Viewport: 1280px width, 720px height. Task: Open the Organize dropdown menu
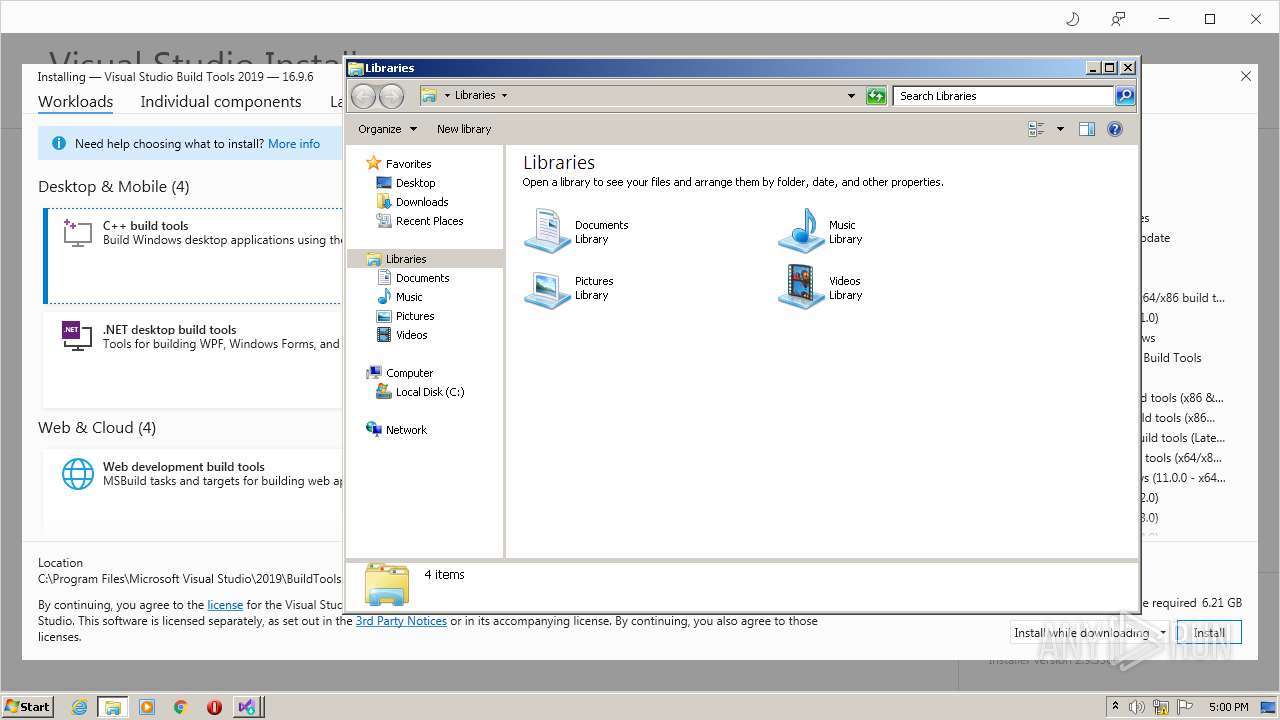coord(387,129)
